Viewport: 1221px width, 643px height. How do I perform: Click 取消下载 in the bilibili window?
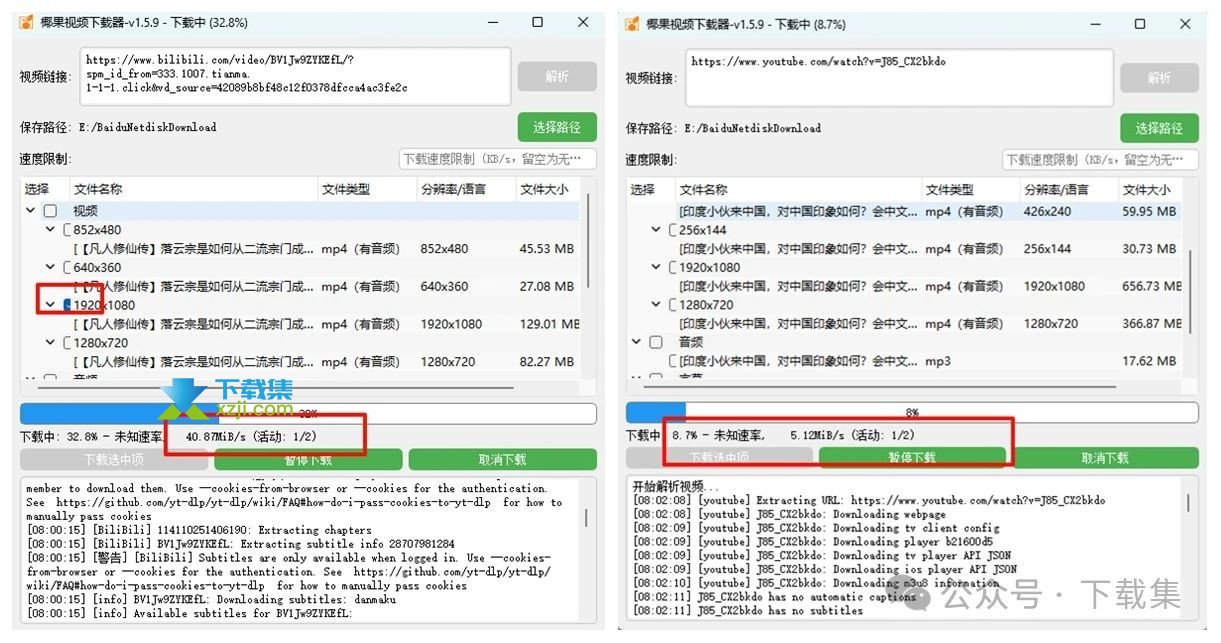[x=502, y=460]
